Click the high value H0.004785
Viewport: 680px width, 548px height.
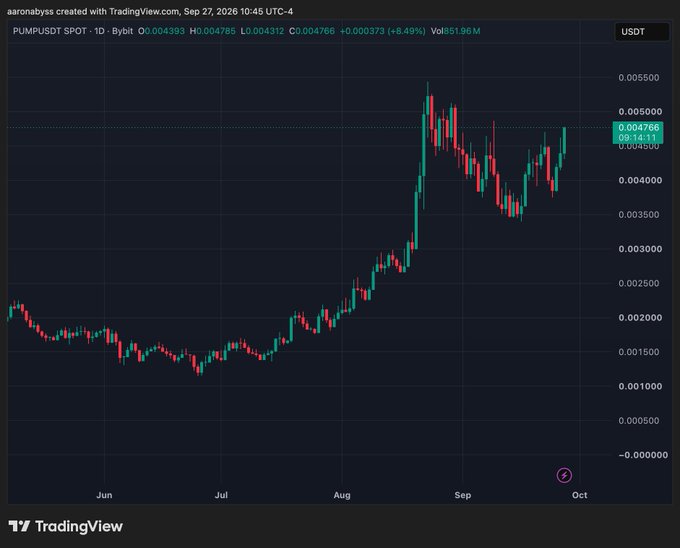(212, 31)
